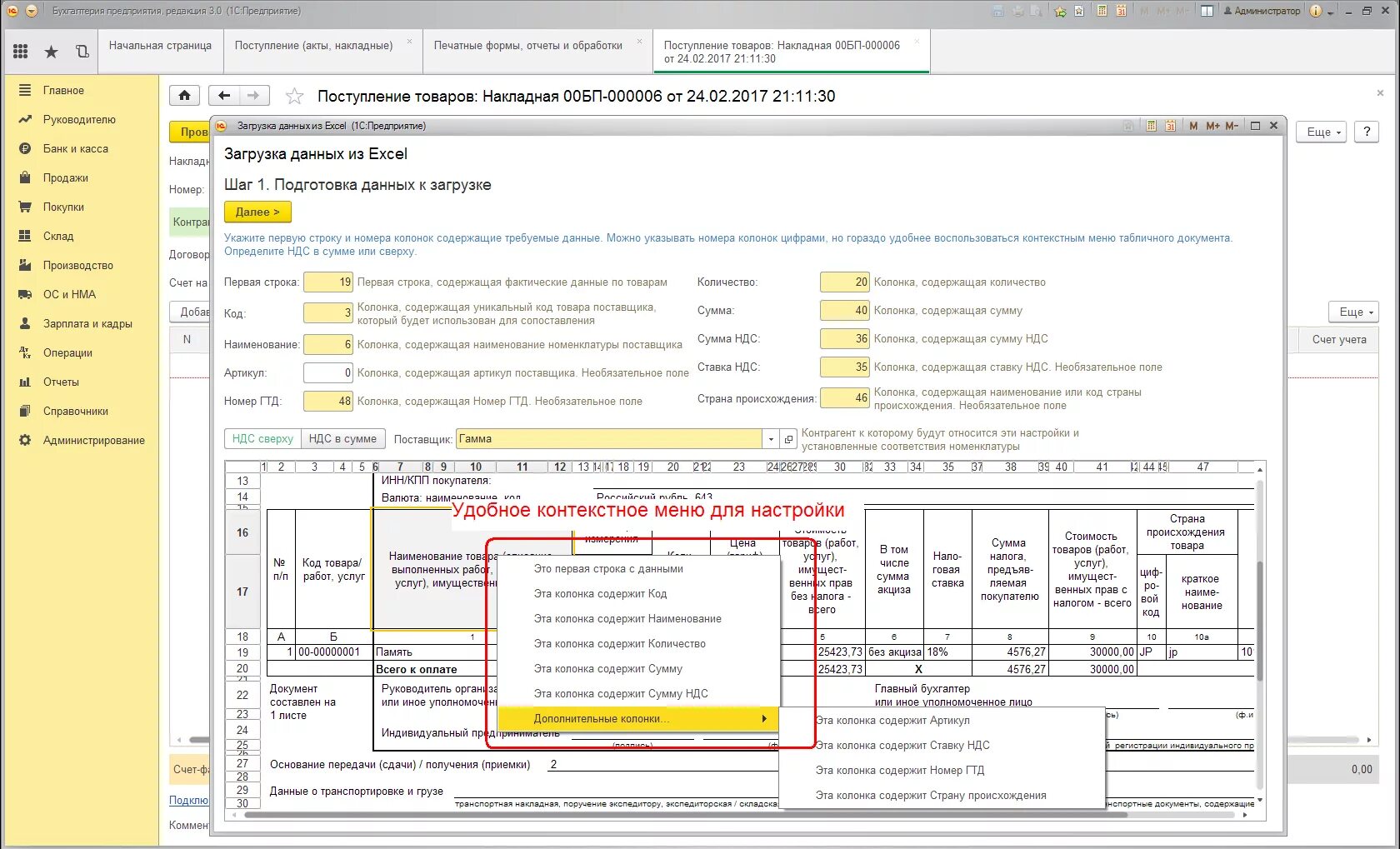Choose Эта колонка содержит Ставку НДС
Viewport: 1400px width, 849px height.
click(x=902, y=745)
